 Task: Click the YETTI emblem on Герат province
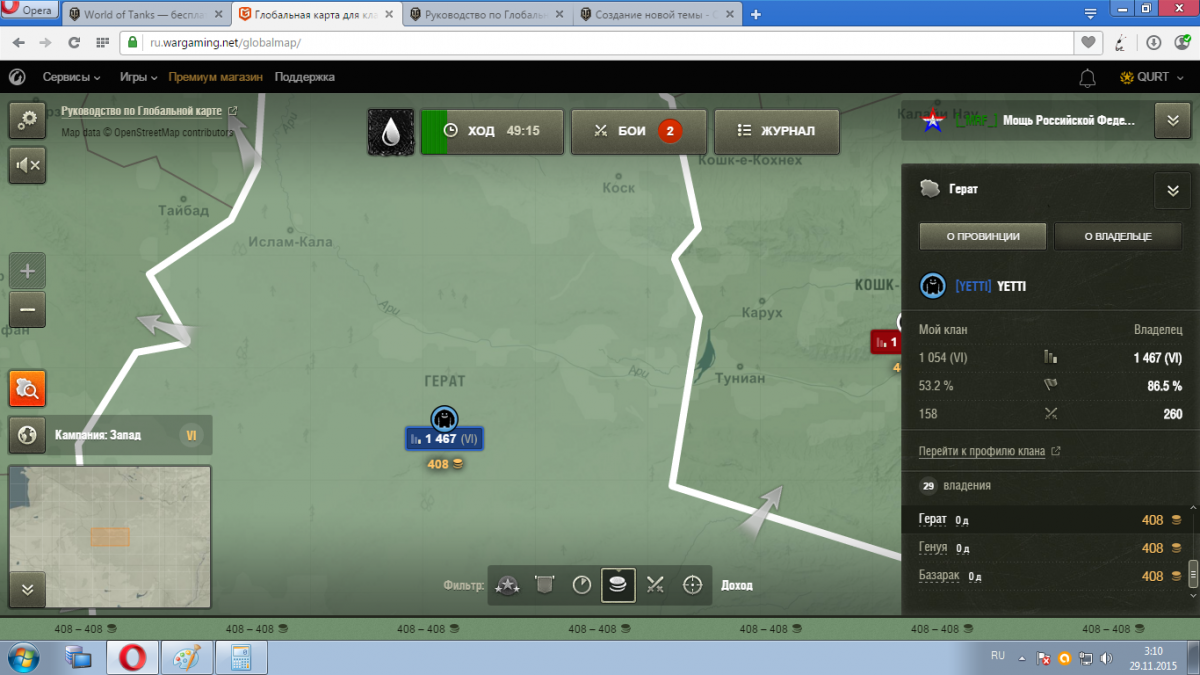click(x=445, y=418)
